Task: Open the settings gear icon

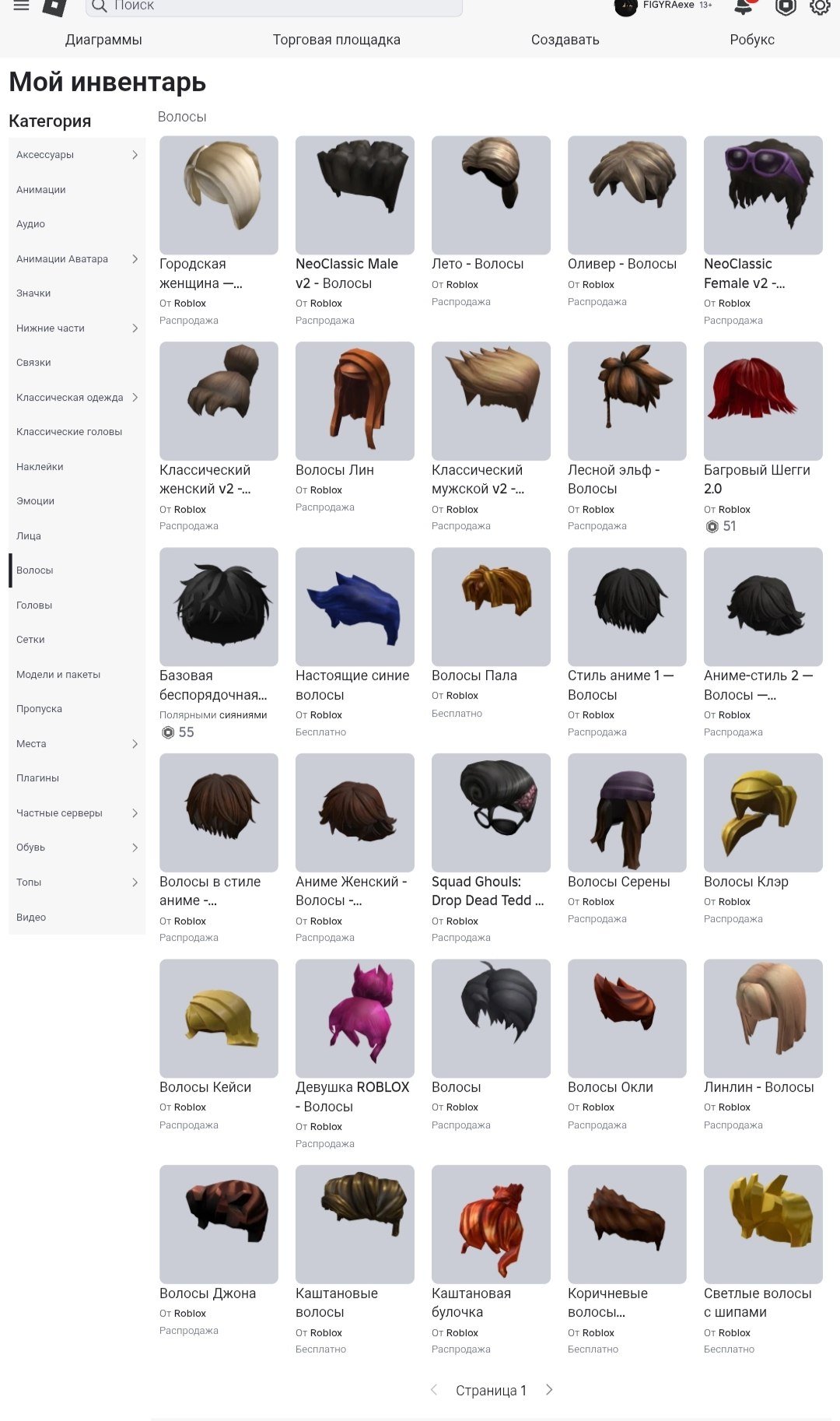Action: click(820, 6)
